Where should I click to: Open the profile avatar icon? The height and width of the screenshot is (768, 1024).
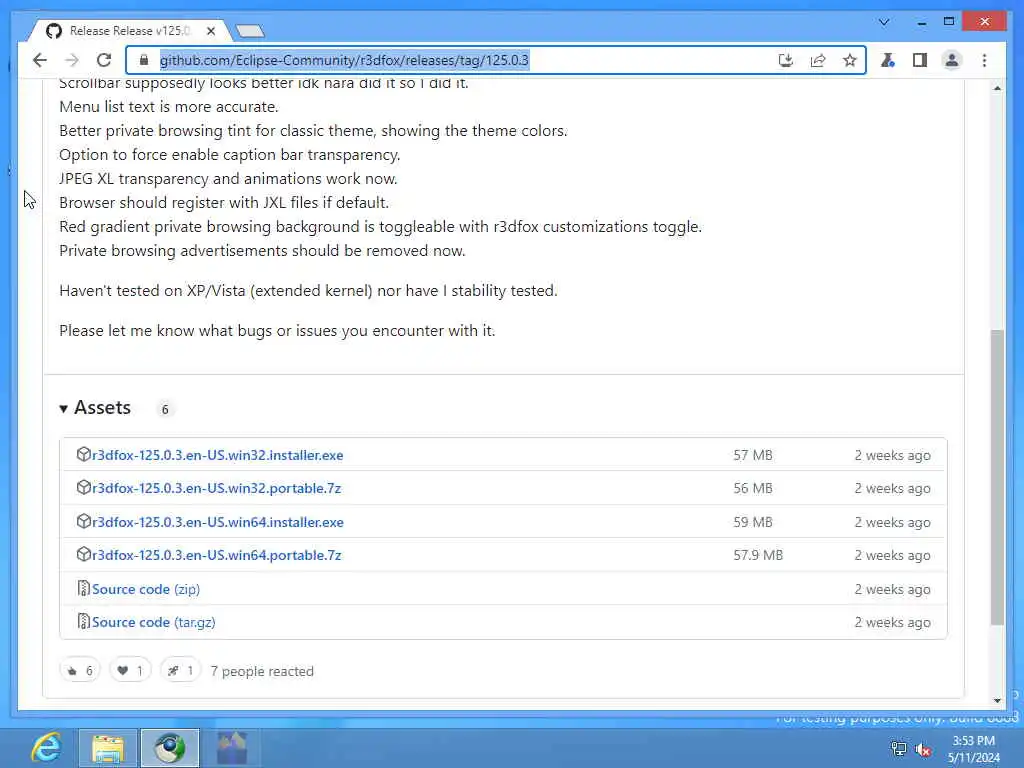[952, 60]
